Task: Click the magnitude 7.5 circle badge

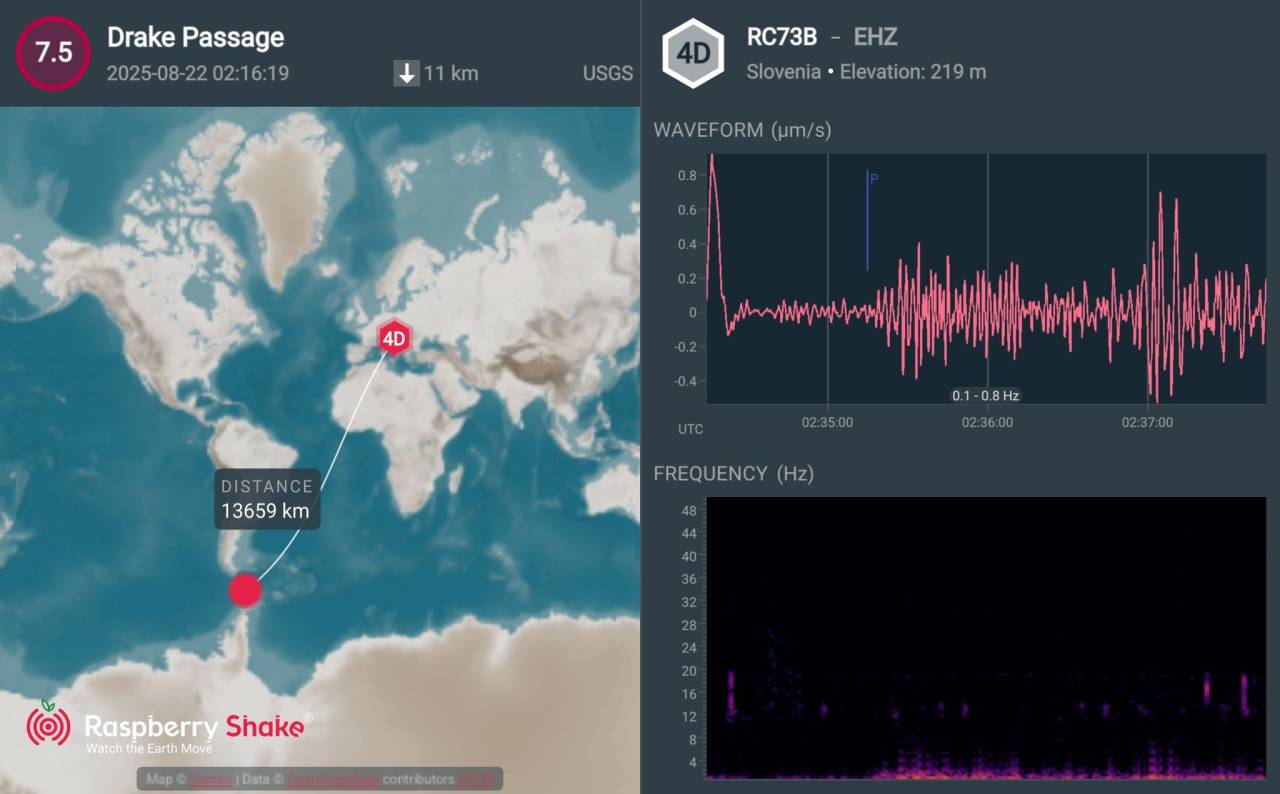Action: click(53, 53)
